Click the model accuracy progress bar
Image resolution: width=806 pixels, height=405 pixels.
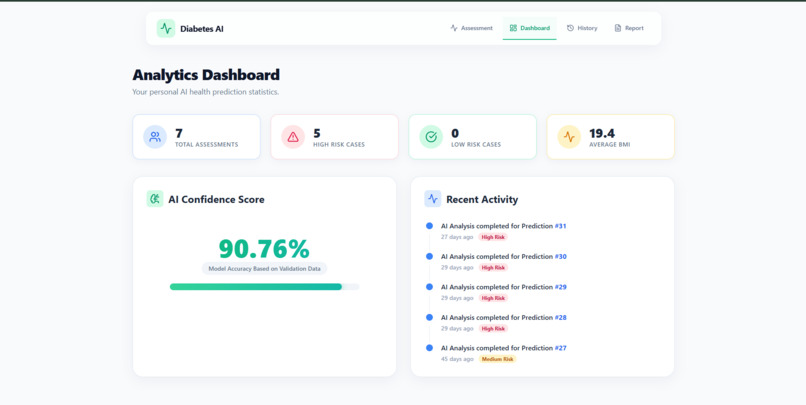click(264, 287)
